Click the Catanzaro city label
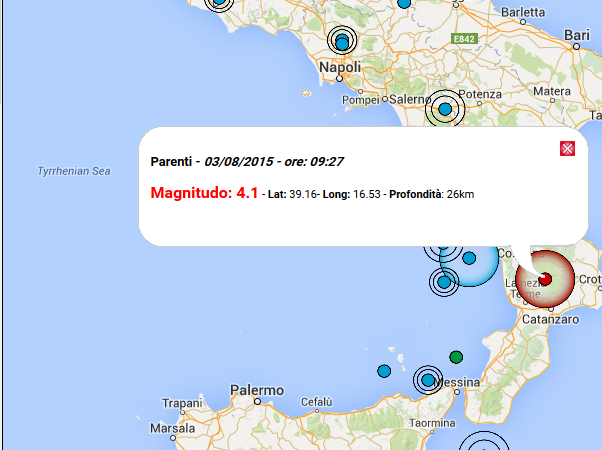This screenshot has width=602, height=450. pos(551,319)
